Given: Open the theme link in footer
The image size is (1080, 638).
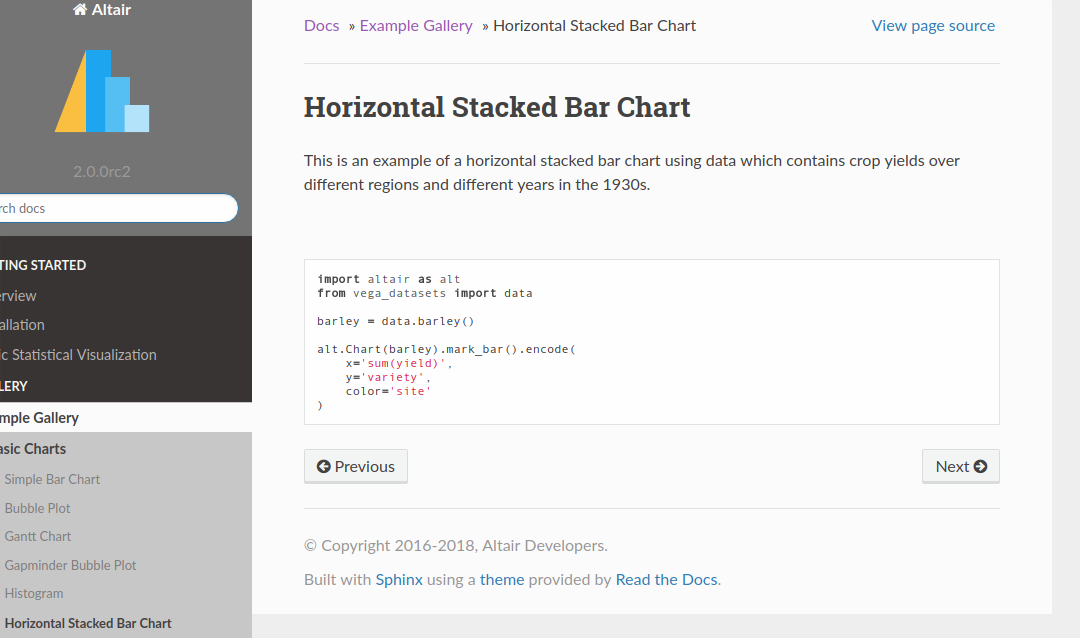Looking at the screenshot, I should (502, 579).
